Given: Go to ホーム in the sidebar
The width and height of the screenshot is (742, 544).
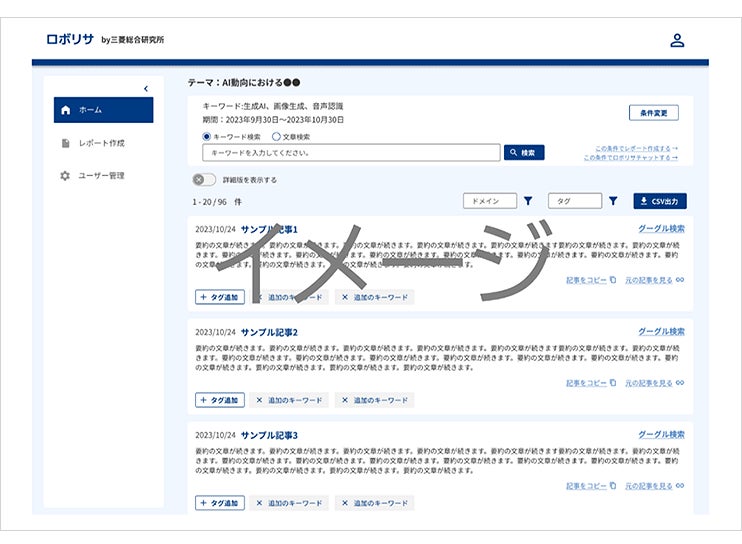Looking at the screenshot, I should point(104,110).
